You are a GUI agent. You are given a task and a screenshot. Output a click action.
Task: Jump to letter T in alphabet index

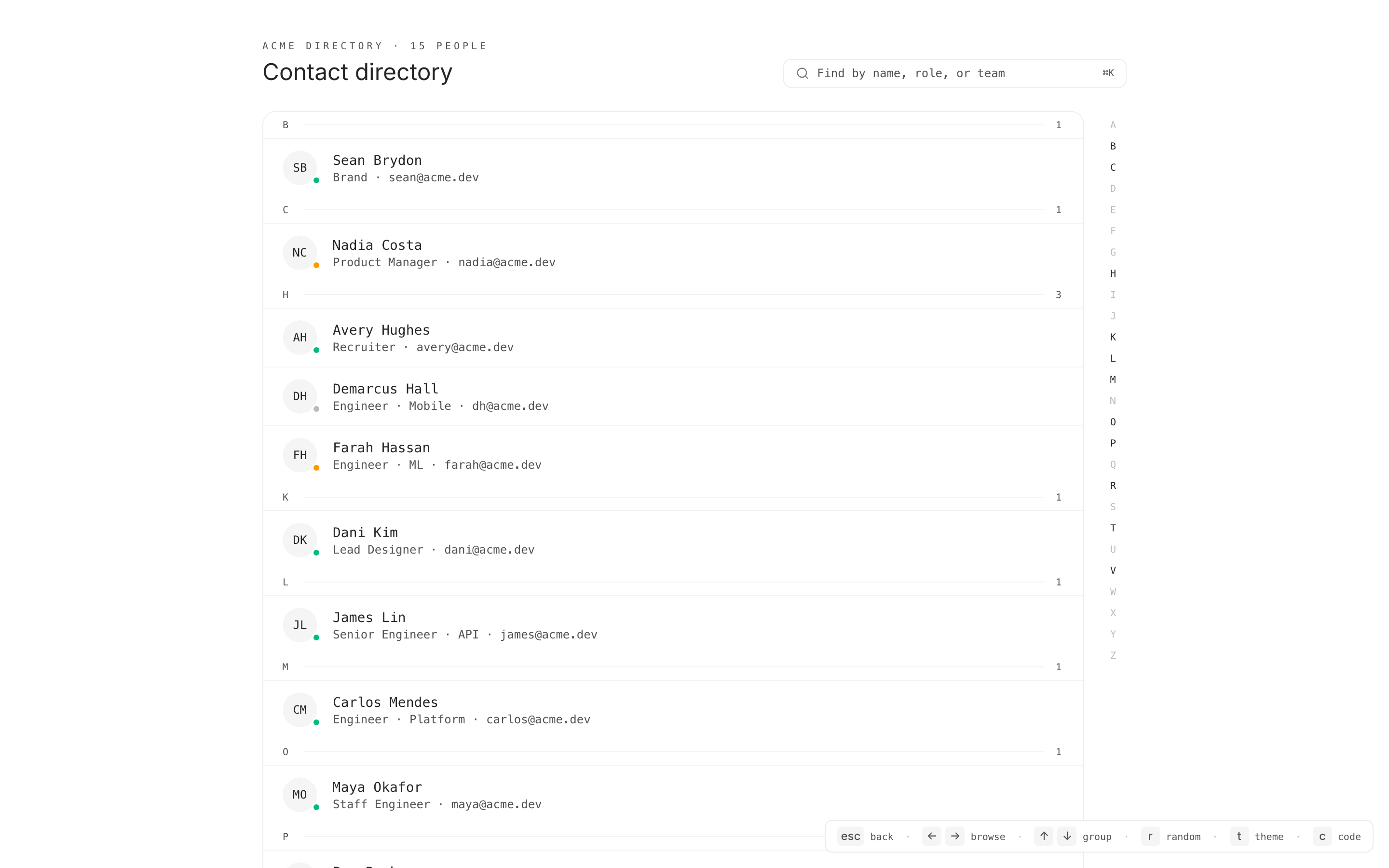(x=1113, y=528)
